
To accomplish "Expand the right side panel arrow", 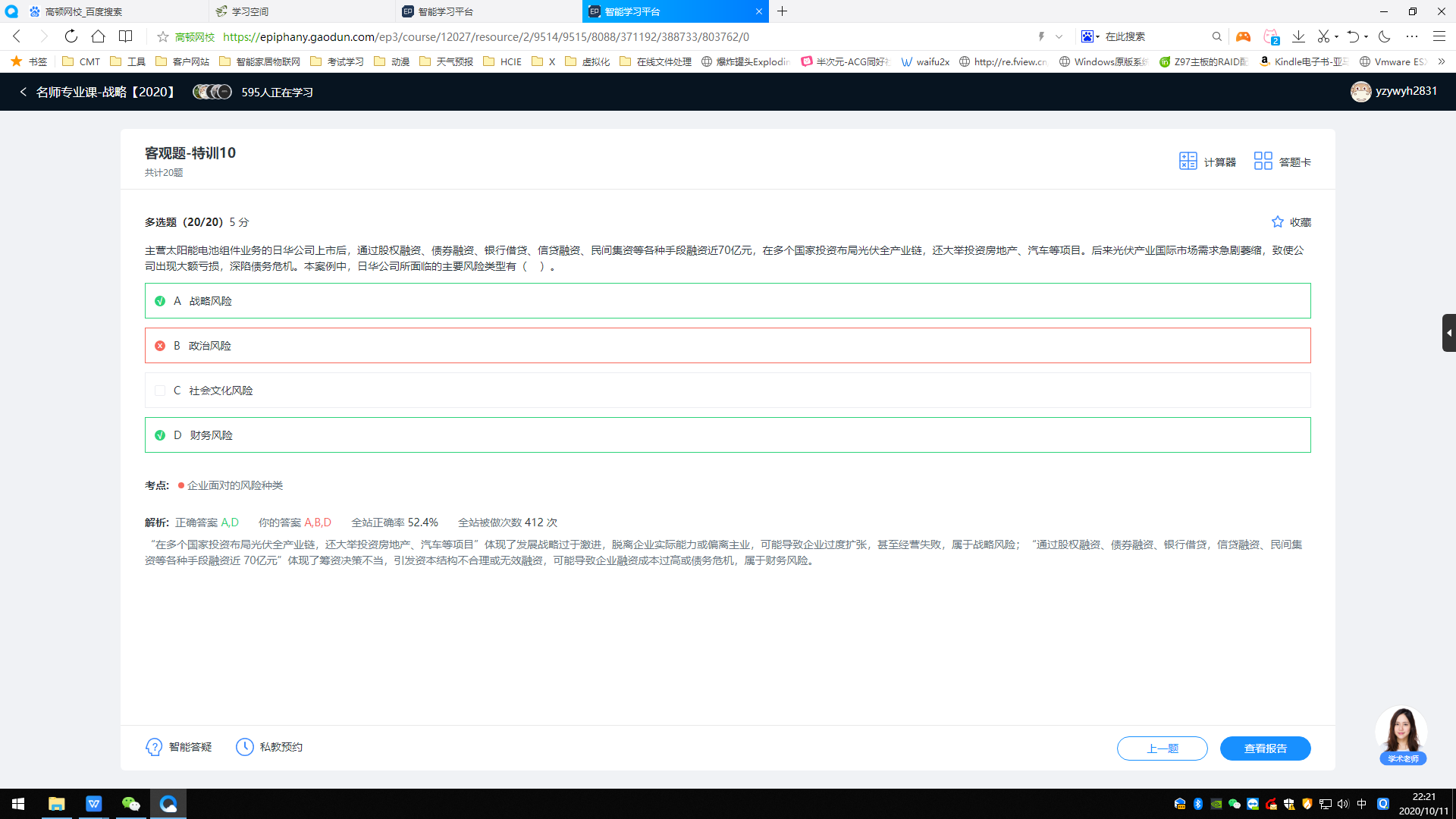I will (1448, 333).
